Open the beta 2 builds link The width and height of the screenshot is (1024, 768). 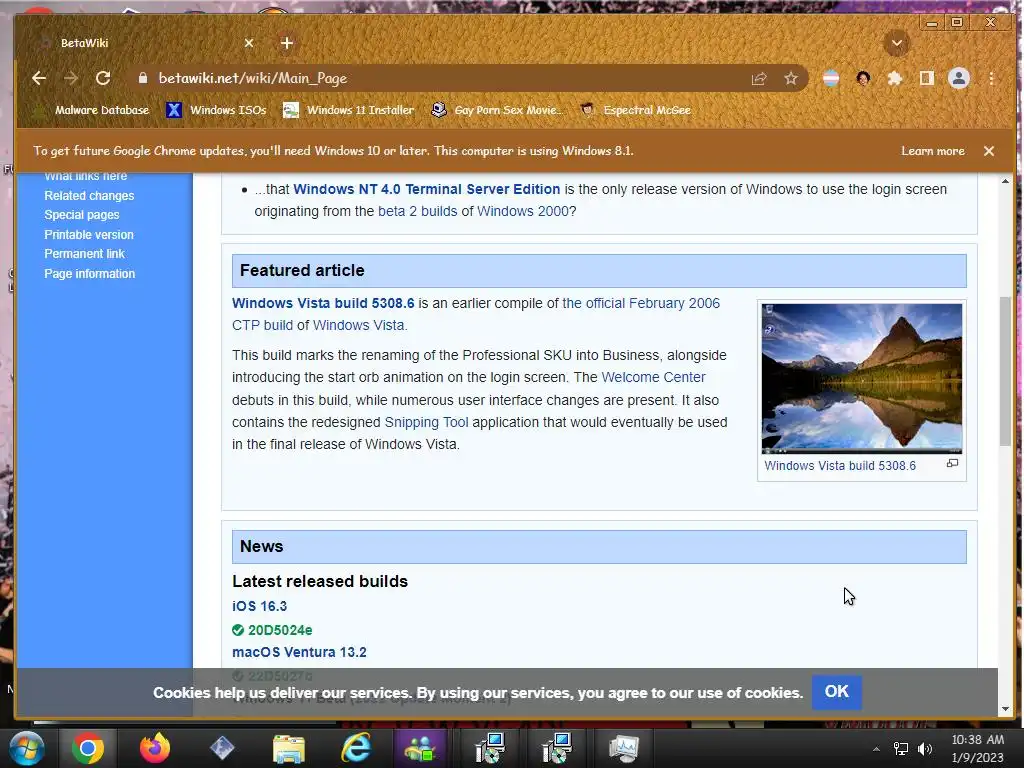(417, 212)
